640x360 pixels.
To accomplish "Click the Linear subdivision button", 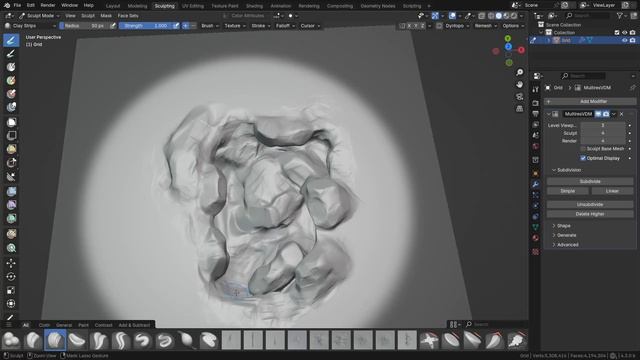I will click(x=612, y=191).
